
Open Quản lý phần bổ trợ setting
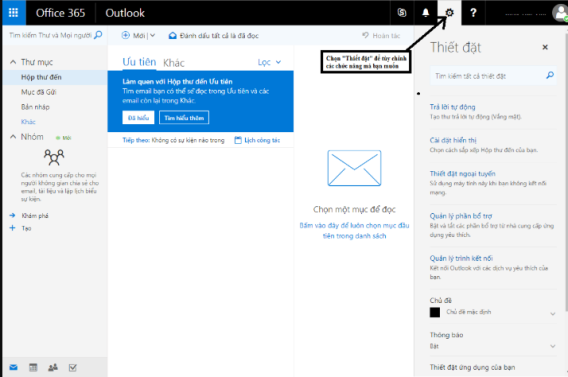[x=461, y=216]
